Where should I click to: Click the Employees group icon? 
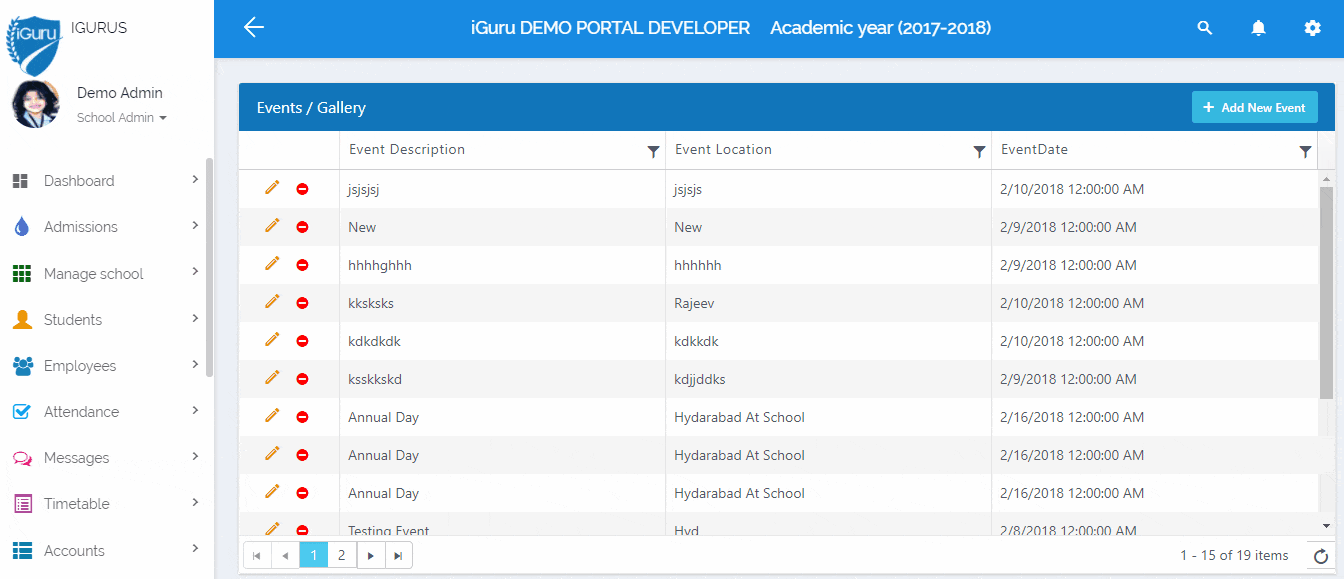[23, 366]
